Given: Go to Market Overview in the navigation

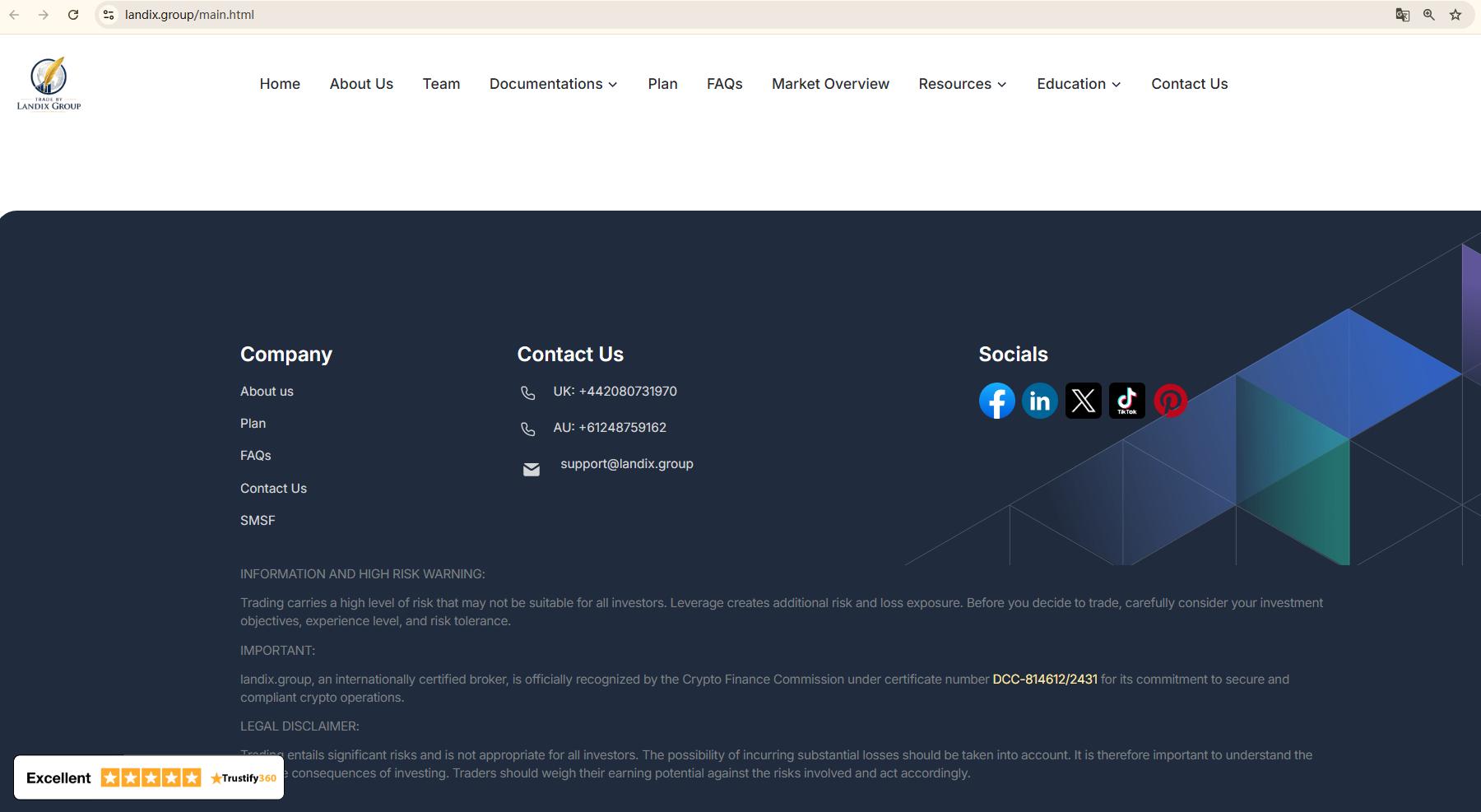Looking at the screenshot, I should pos(830,84).
